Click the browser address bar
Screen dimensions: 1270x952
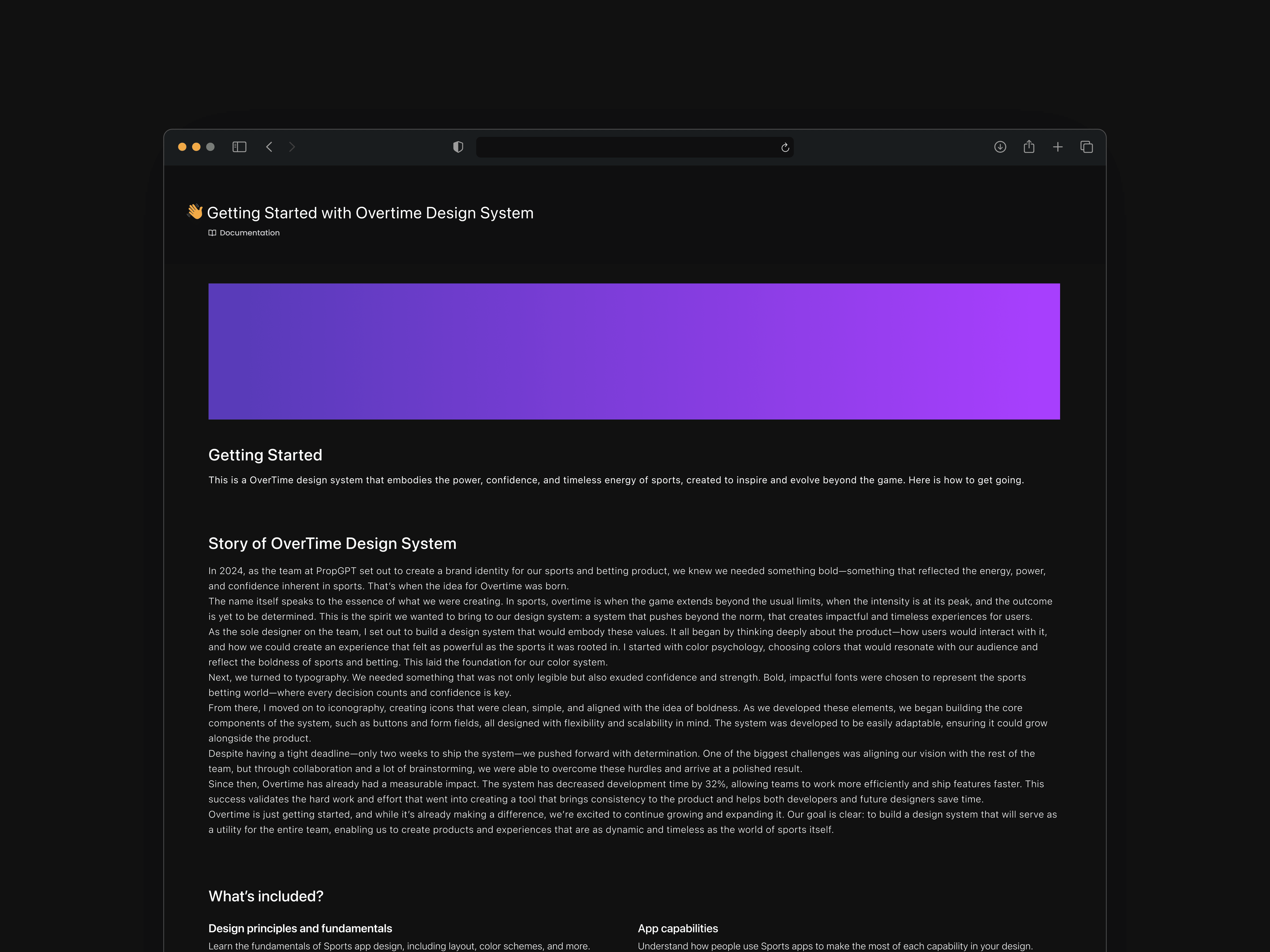(635, 147)
